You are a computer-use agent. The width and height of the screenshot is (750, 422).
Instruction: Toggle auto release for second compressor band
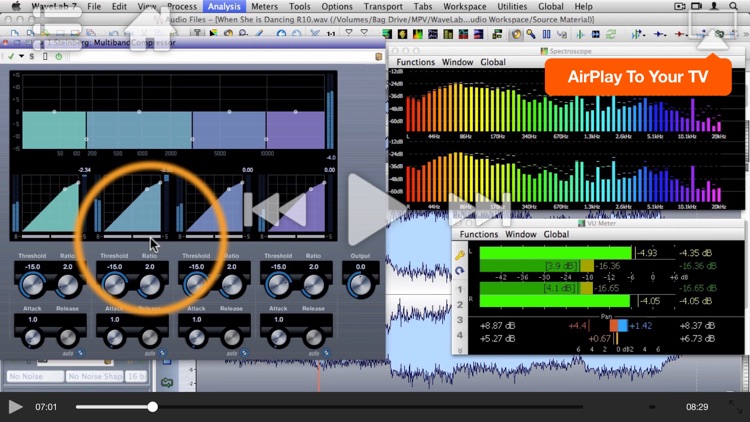(162, 353)
